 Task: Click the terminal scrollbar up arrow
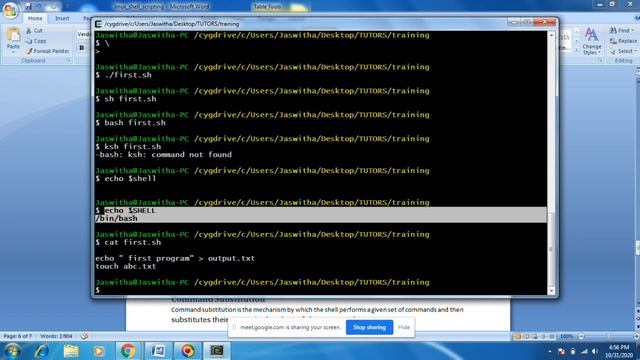pyautogui.click(x=551, y=35)
